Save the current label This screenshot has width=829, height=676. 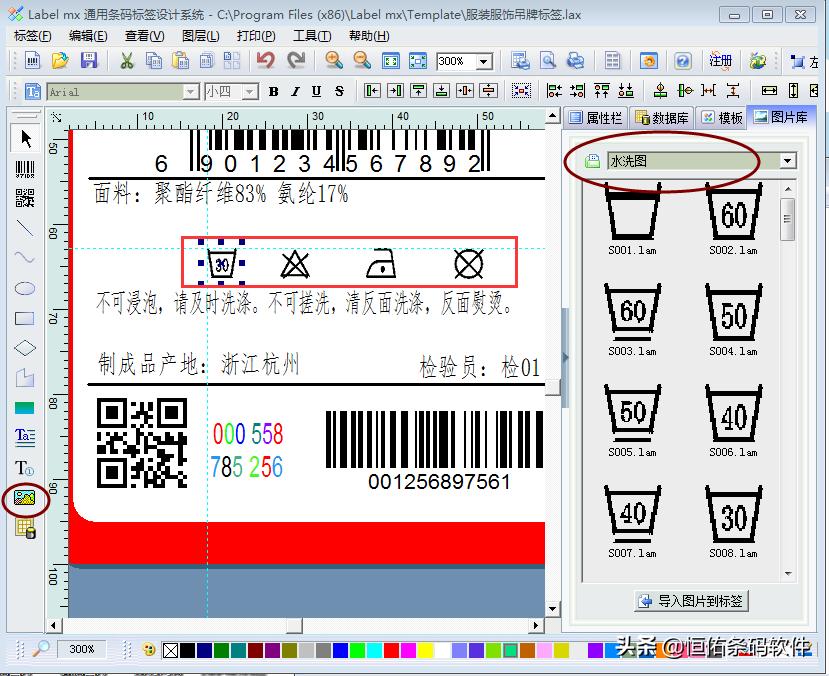point(89,61)
